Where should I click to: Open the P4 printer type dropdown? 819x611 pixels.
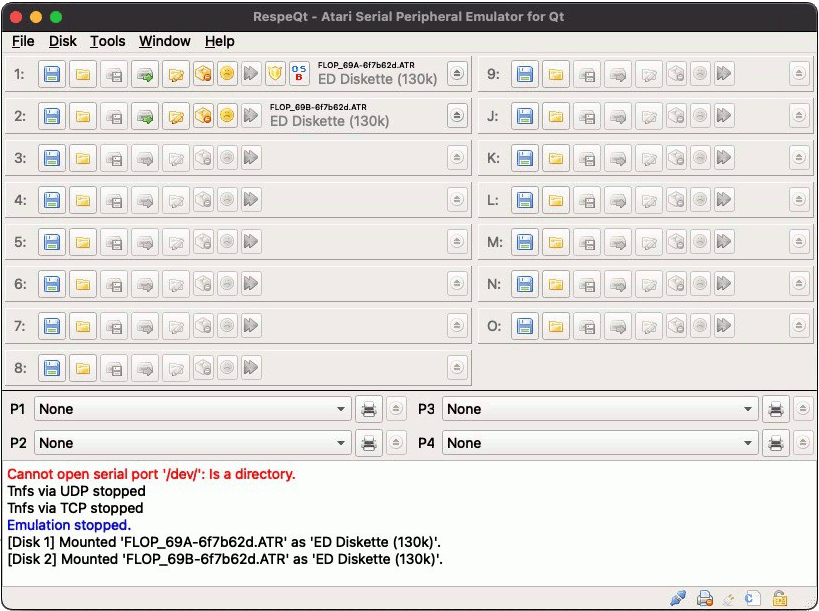[601, 443]
